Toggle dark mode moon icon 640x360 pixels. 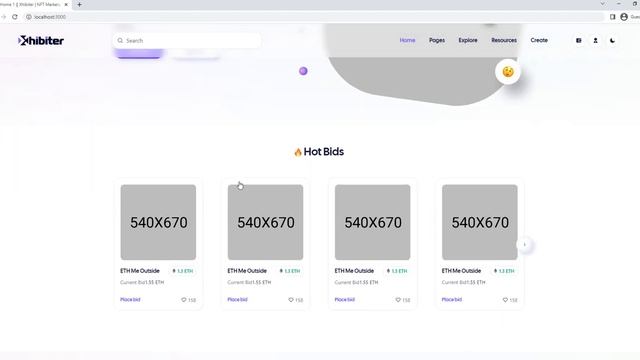coord(612,40)
